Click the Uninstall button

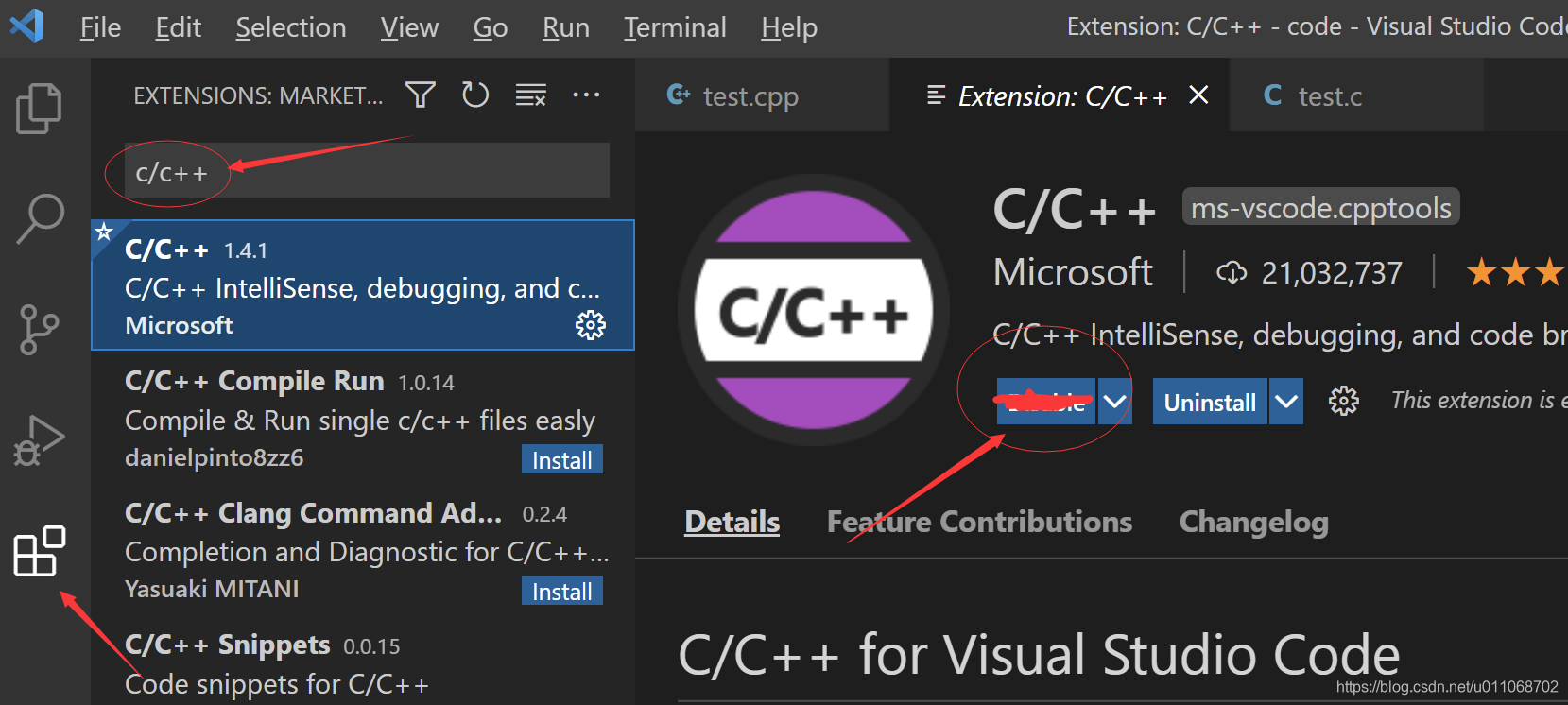click(x=1210, y=402)
